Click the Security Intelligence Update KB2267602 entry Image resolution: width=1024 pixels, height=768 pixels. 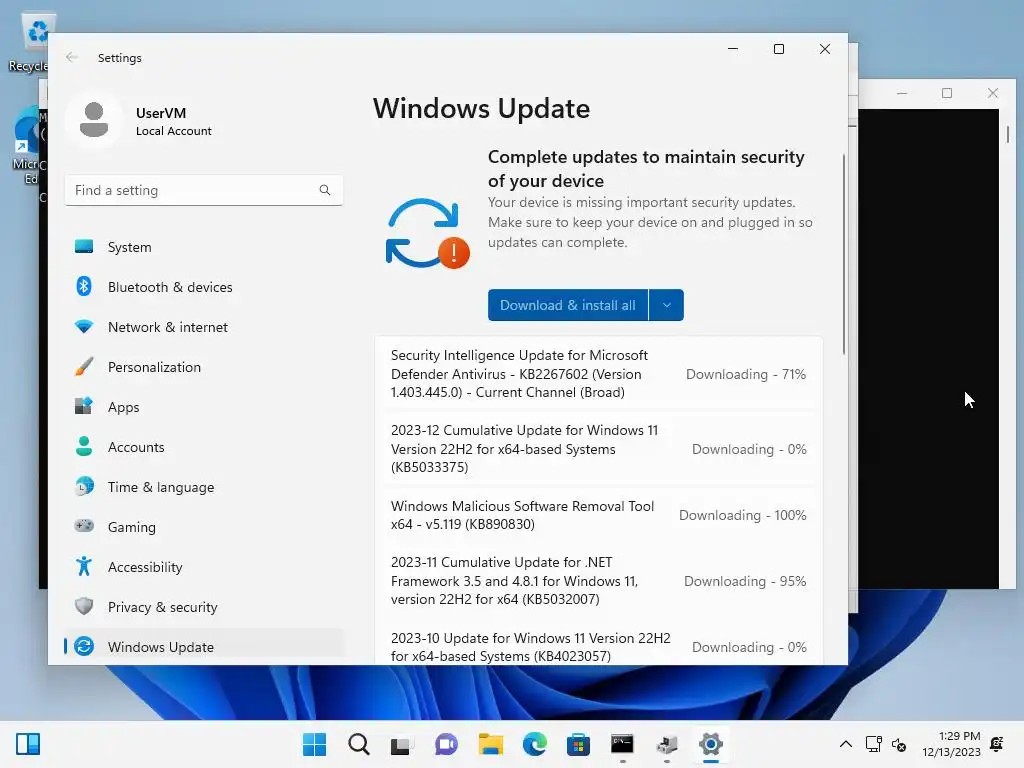coord(599,374)
